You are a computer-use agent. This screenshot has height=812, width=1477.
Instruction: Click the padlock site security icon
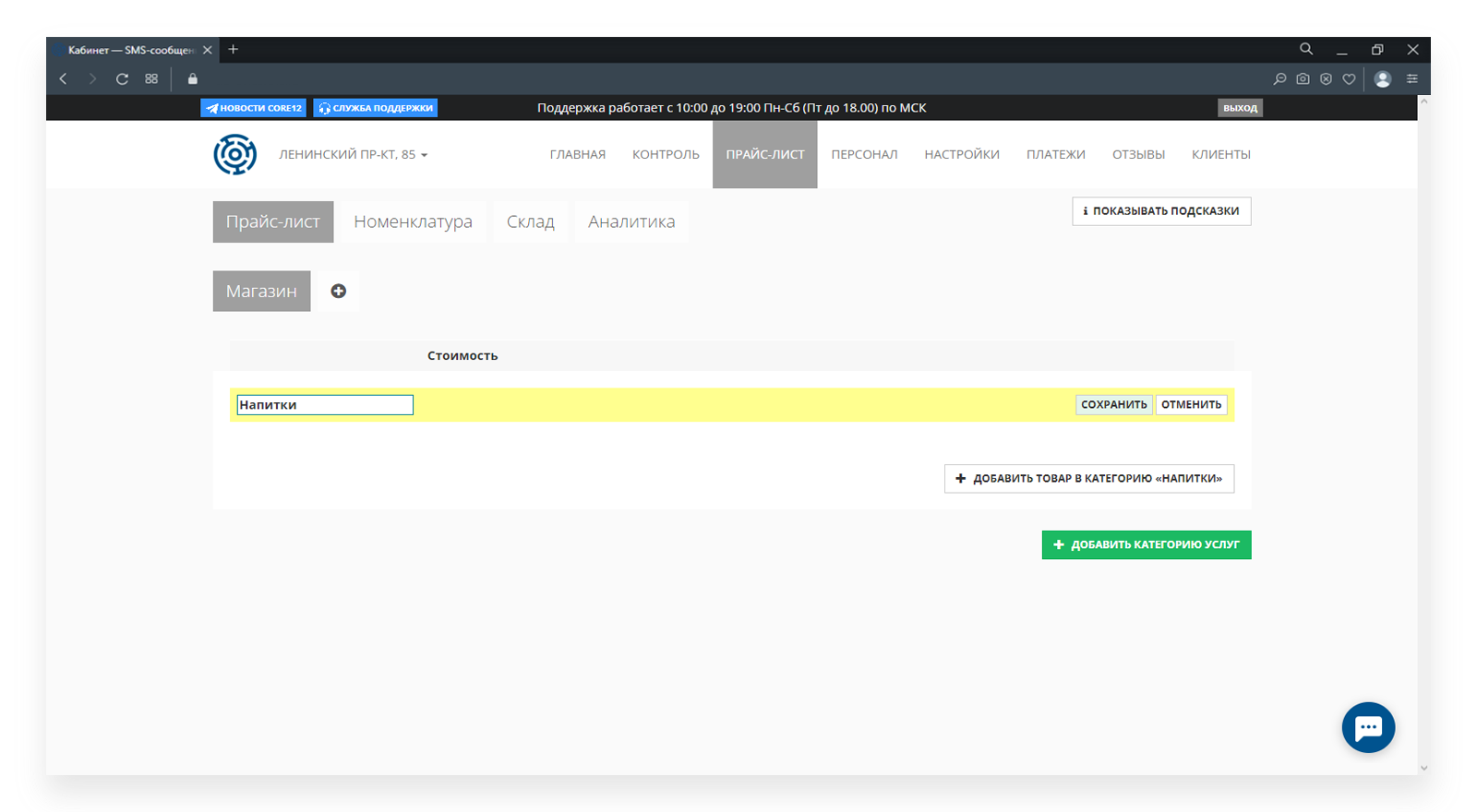(x=193, y=79)
